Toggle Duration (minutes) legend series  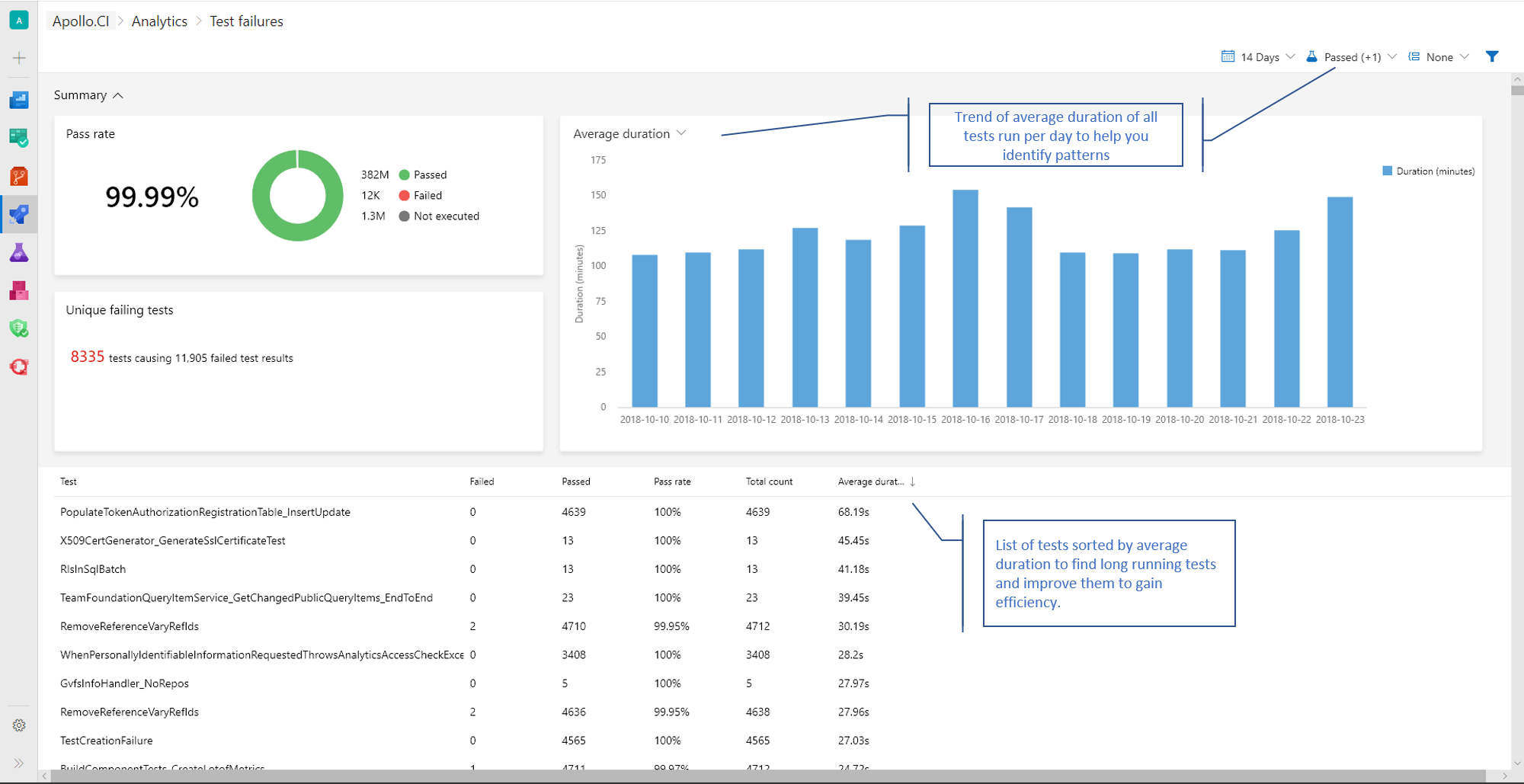(1428, 171)
